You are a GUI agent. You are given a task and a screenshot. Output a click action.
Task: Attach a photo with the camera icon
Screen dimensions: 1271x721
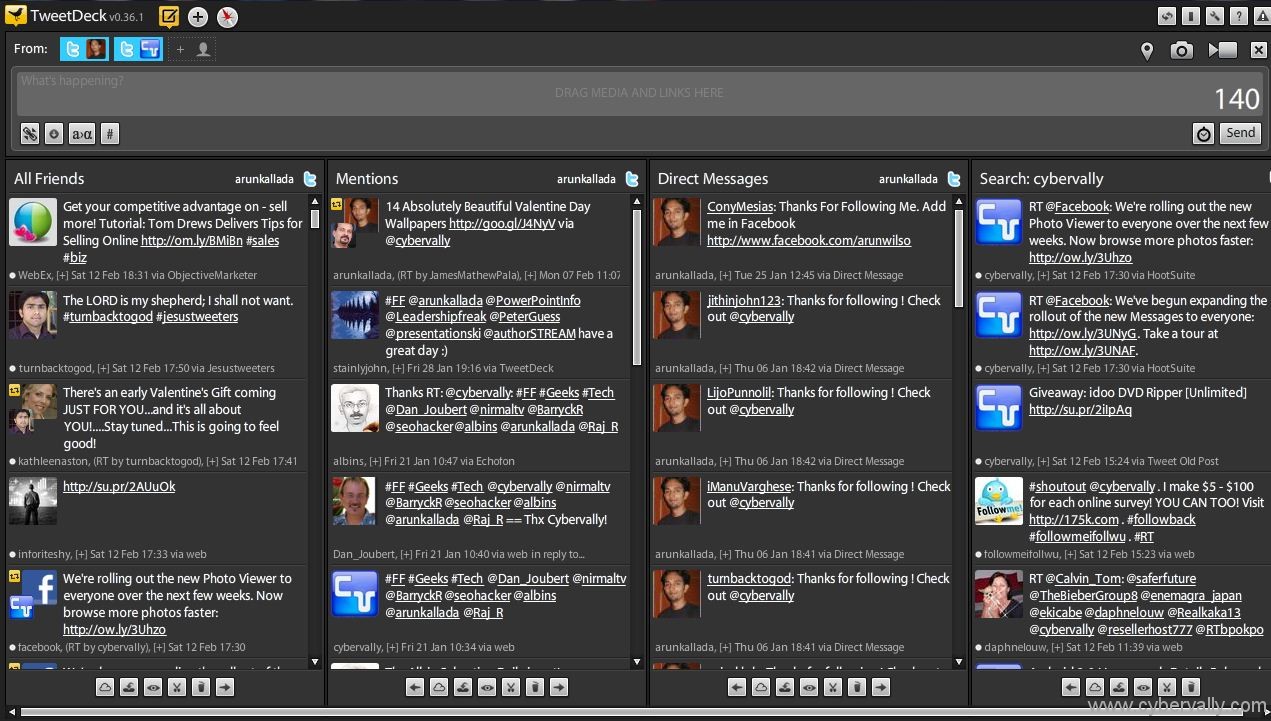(1182, 50)
